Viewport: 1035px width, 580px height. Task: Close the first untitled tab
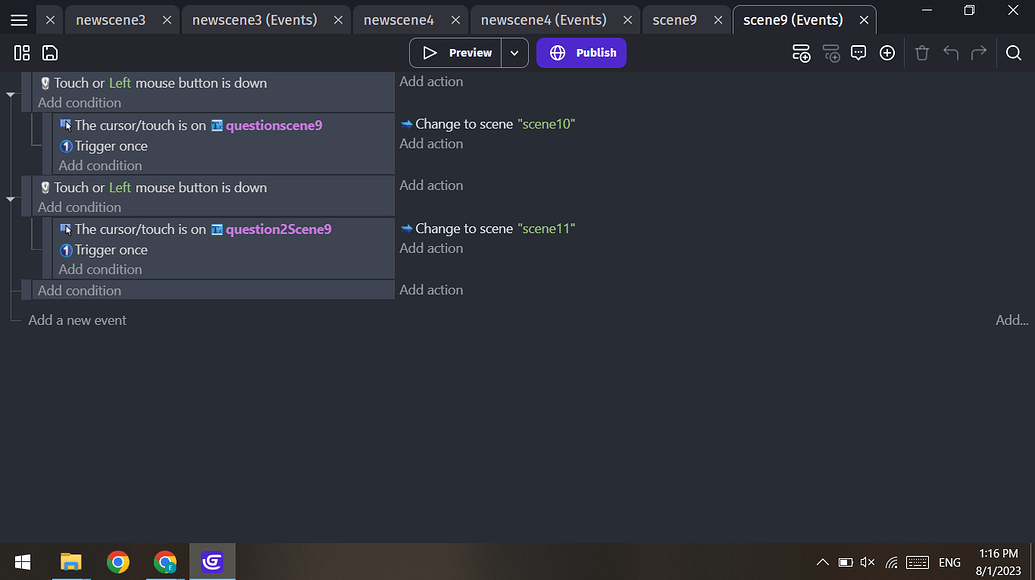click(50, 20)
